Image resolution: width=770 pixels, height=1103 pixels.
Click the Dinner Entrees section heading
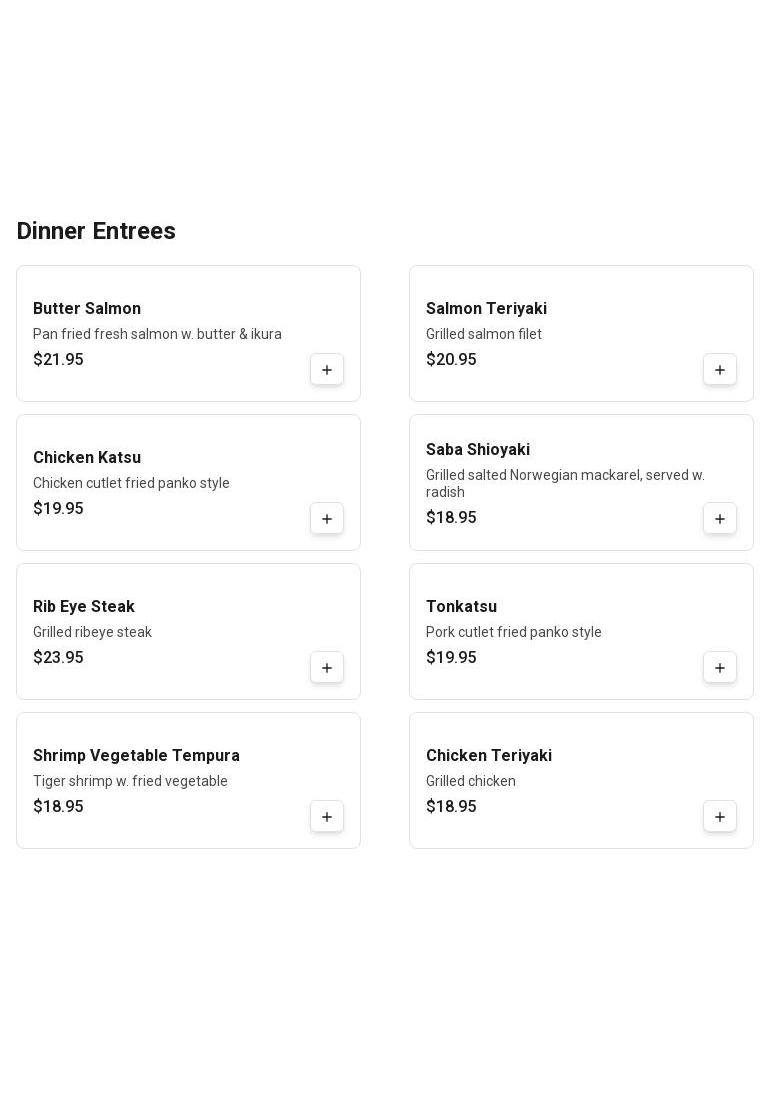(x=96, y=231)
